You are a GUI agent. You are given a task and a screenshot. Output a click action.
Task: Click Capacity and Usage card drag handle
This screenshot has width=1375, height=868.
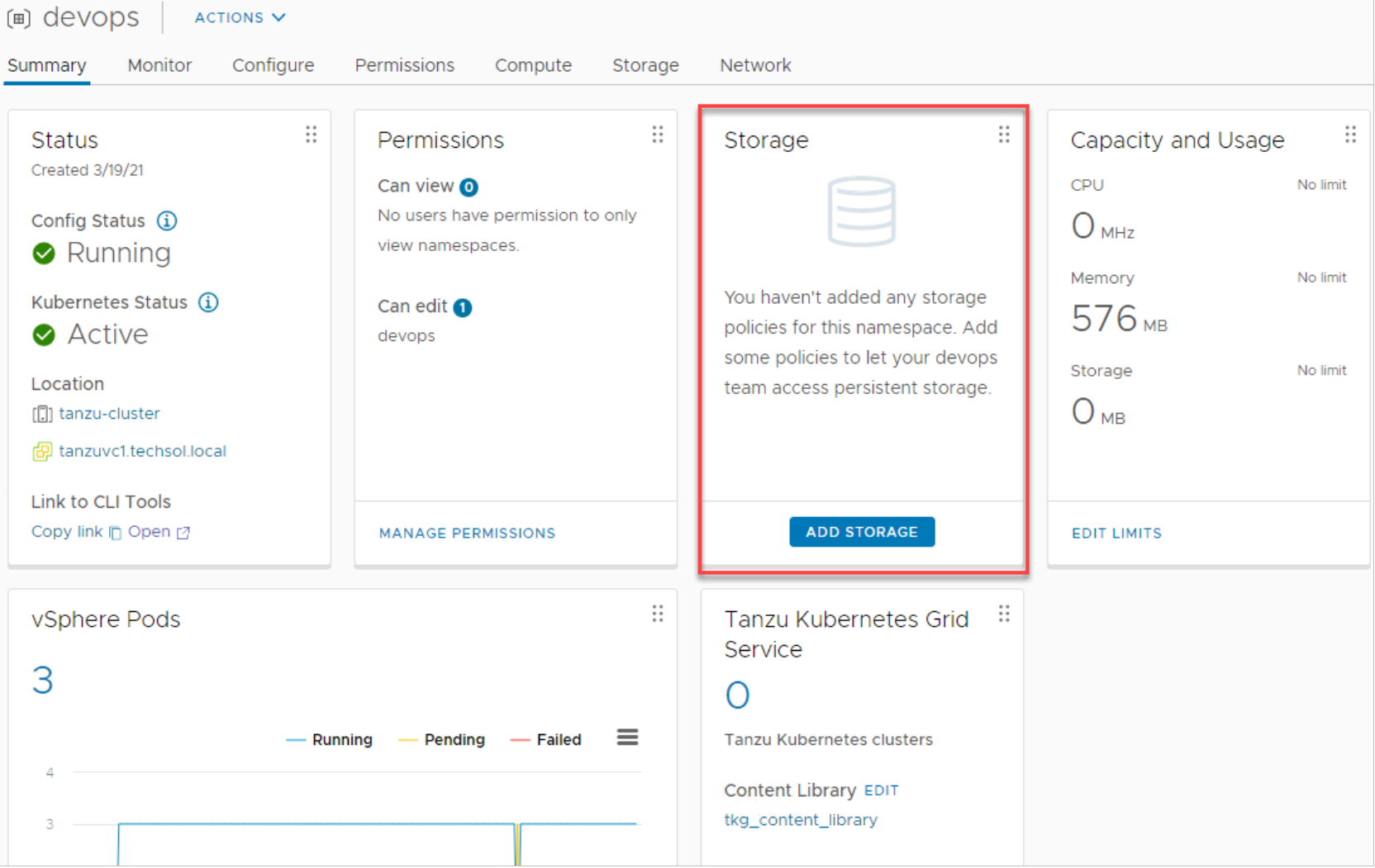click(x=1350, y=135)
